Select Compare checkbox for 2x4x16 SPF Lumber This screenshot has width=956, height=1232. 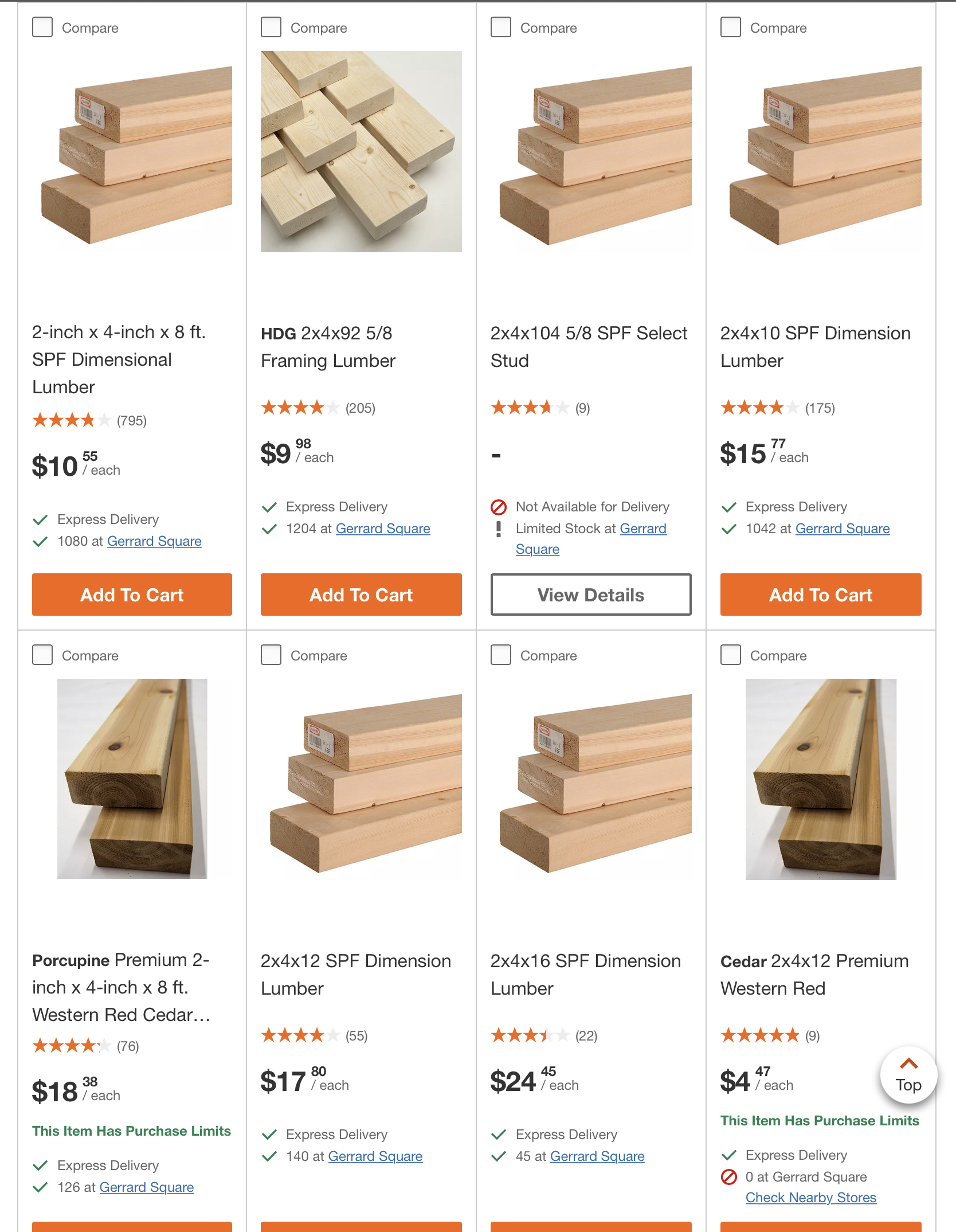(501, 655)
